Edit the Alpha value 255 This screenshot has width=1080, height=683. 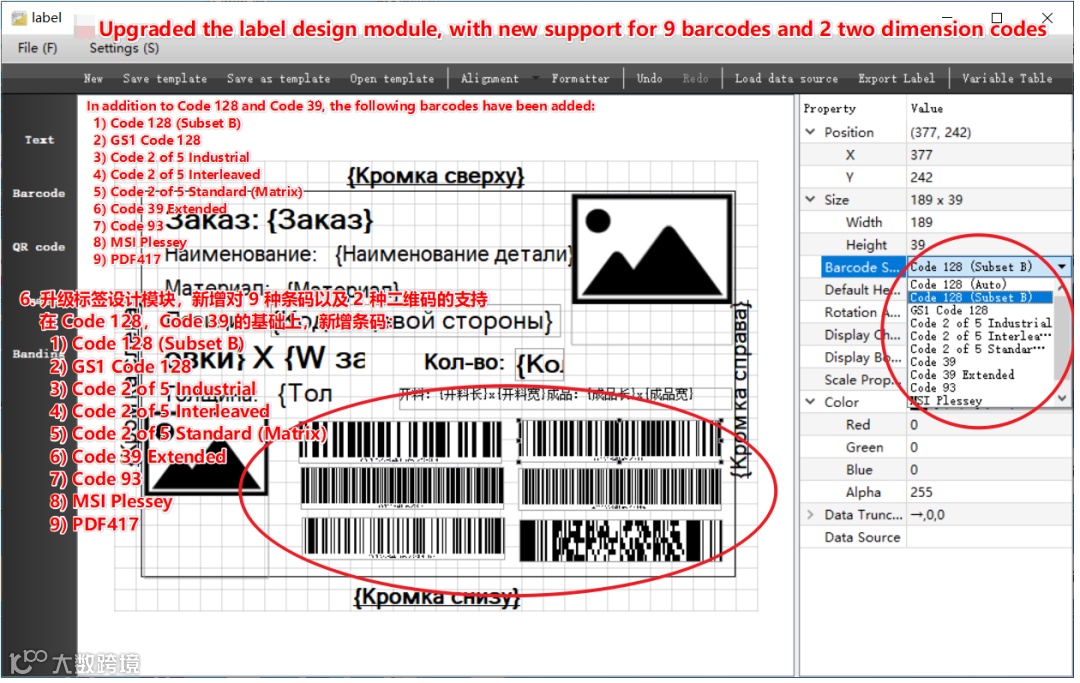[989, 492]
